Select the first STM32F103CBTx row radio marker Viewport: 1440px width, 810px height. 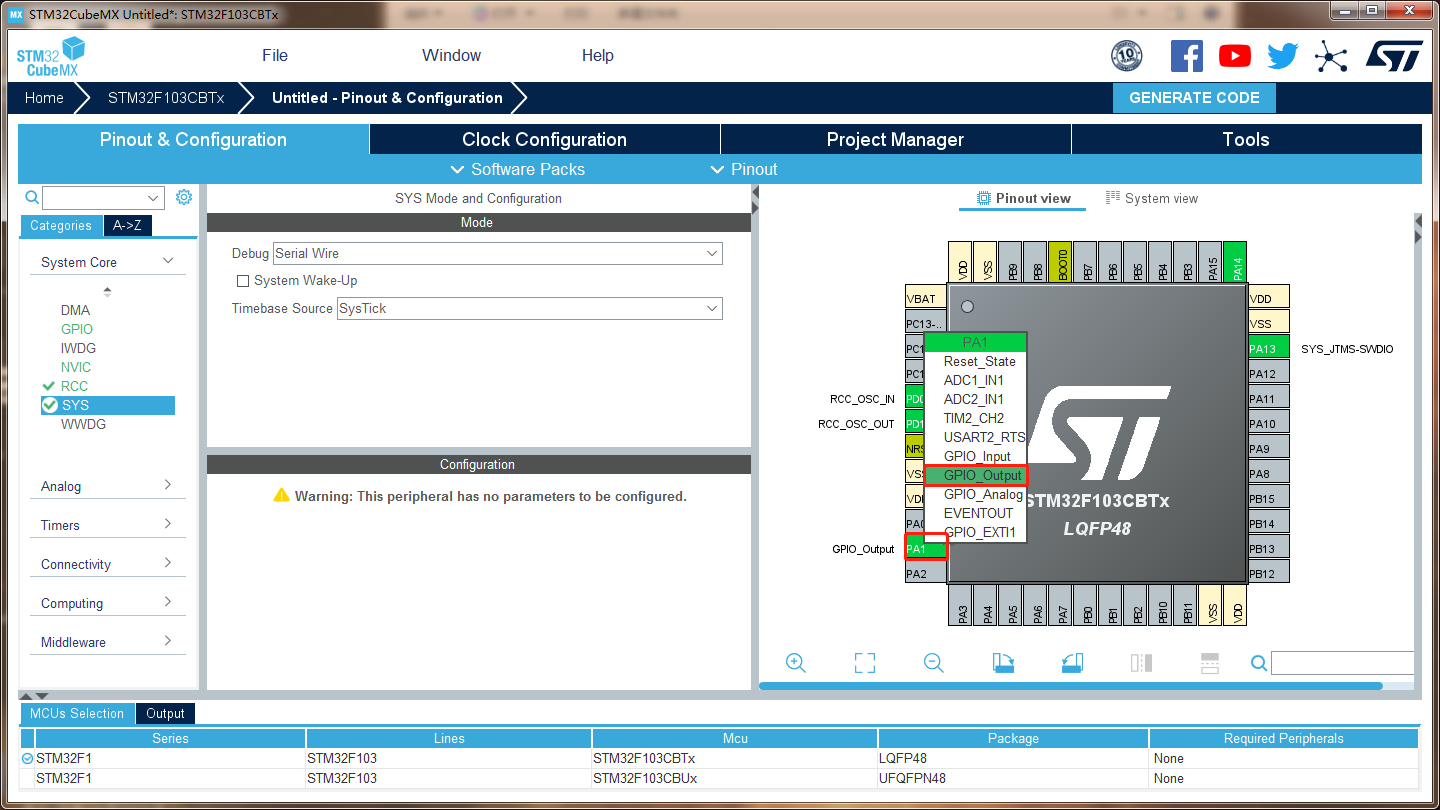[x=27, y=759]
